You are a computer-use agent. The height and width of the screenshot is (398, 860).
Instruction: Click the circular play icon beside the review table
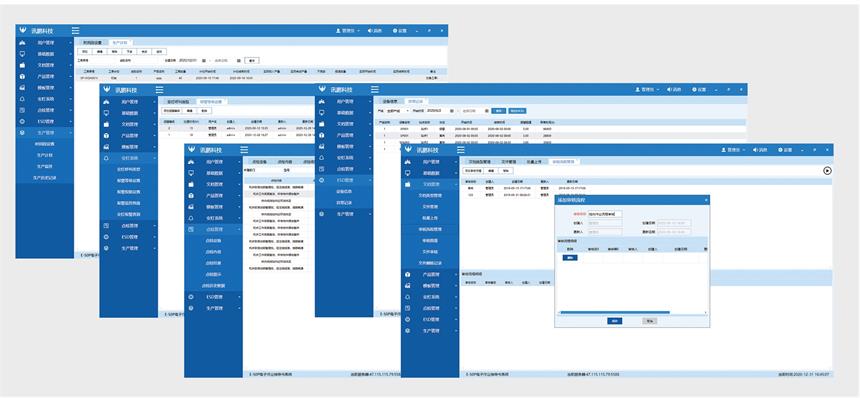click(827, 170)
